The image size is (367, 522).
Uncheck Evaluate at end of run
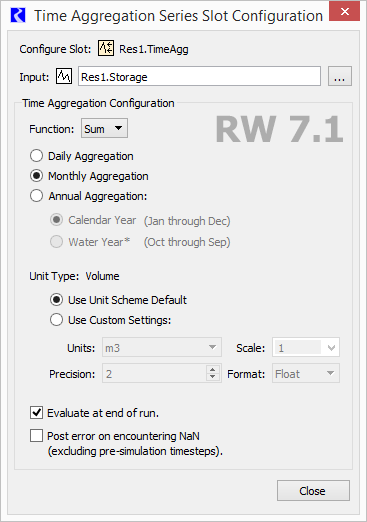36,413
